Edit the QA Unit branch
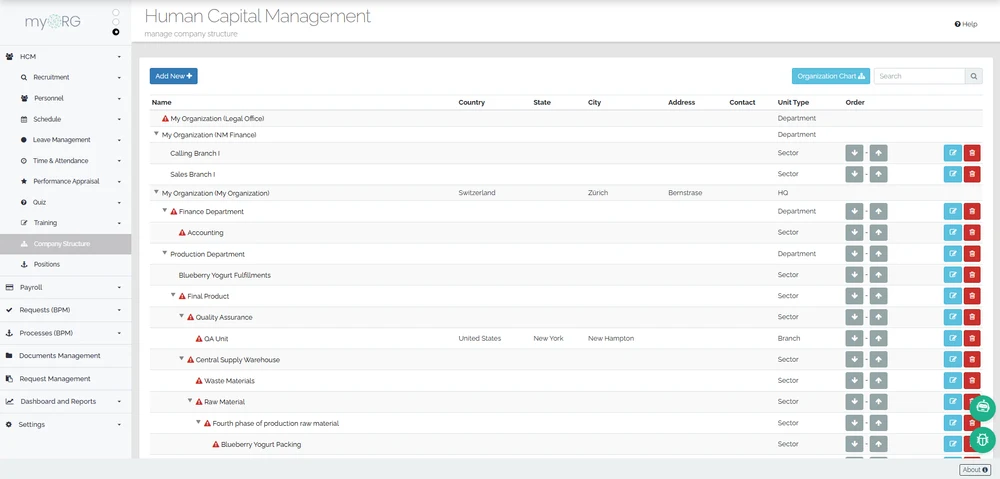Viewport: 1000px width, 479px height. coord(952,339)
